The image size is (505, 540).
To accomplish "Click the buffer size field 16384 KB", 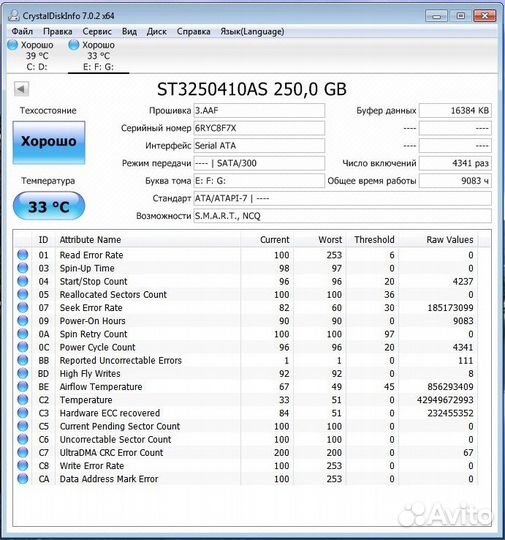I will click(x=455, y=111).
